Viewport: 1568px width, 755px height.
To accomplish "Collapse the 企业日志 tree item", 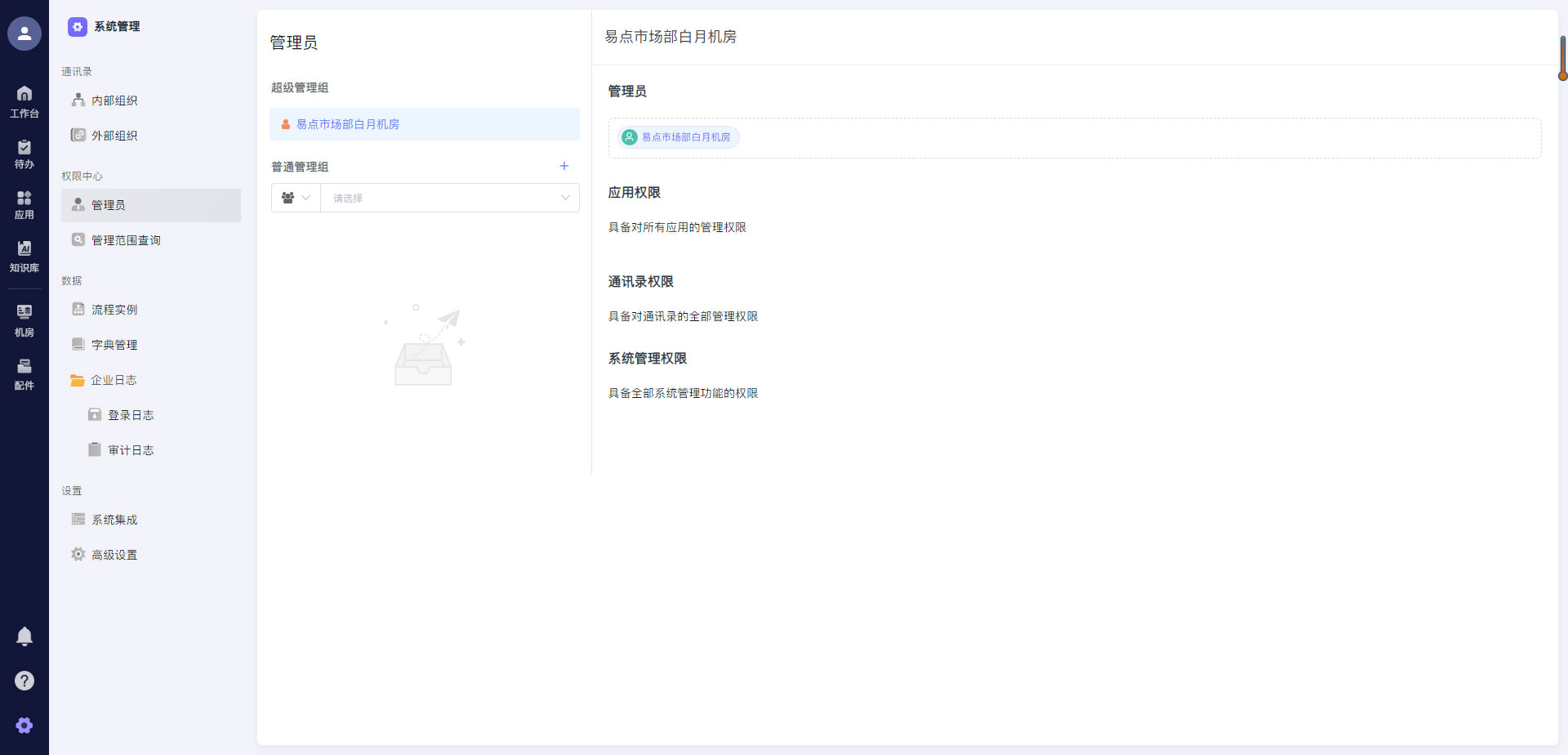I will point(112,379).
